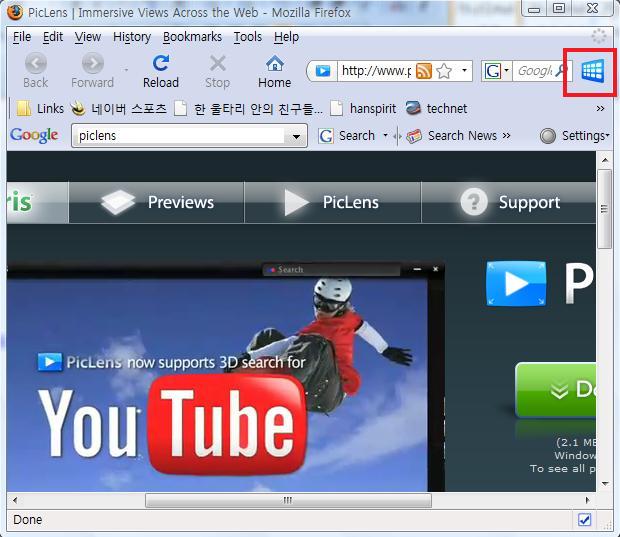
Task: Click the Google web search box
Action: (x=534, y=71)
